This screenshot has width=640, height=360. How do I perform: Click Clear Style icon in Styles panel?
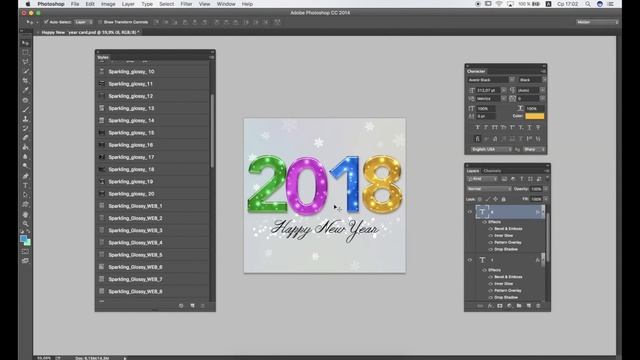point(181,306)
